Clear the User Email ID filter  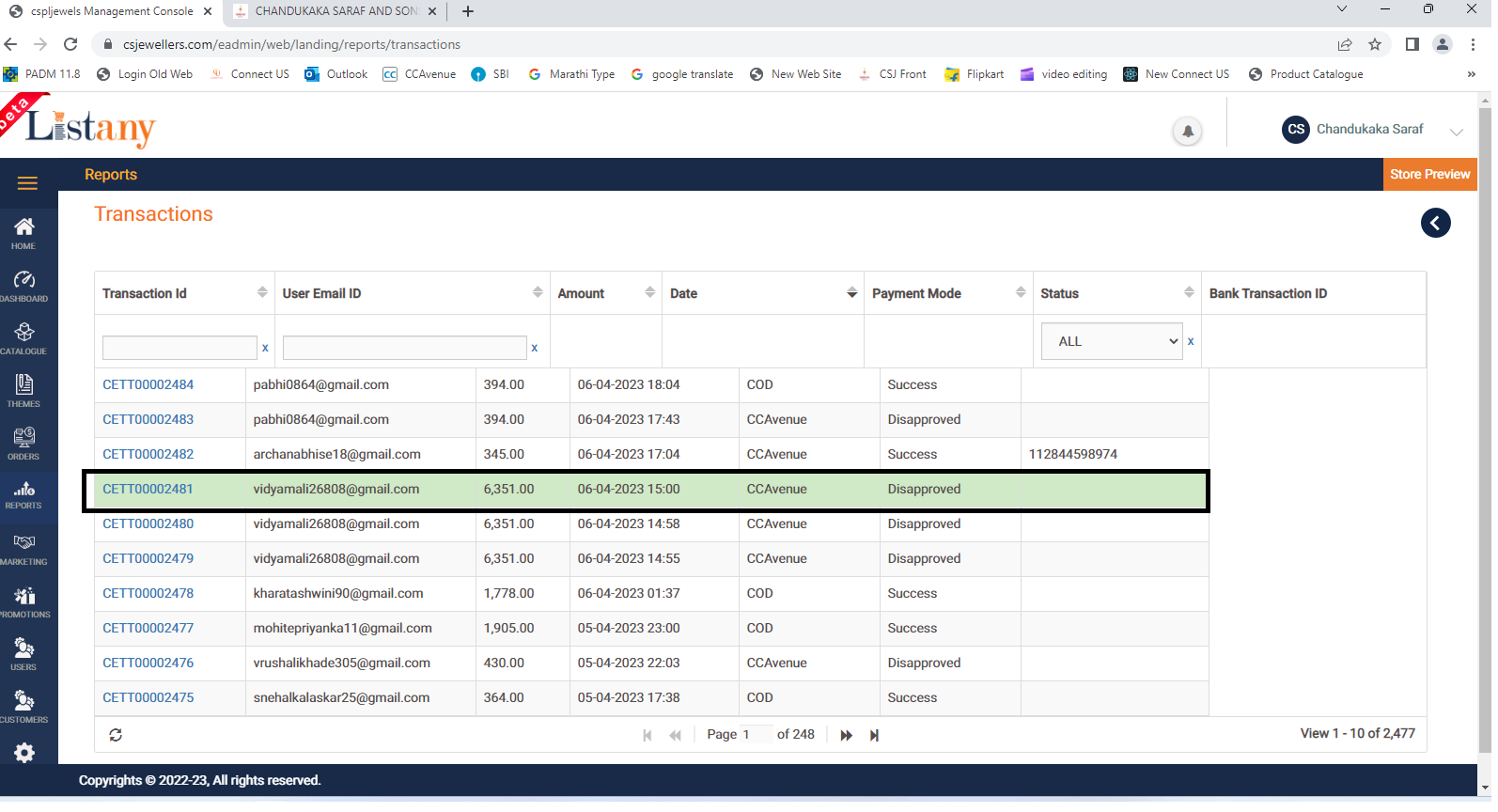coord(535,348)
